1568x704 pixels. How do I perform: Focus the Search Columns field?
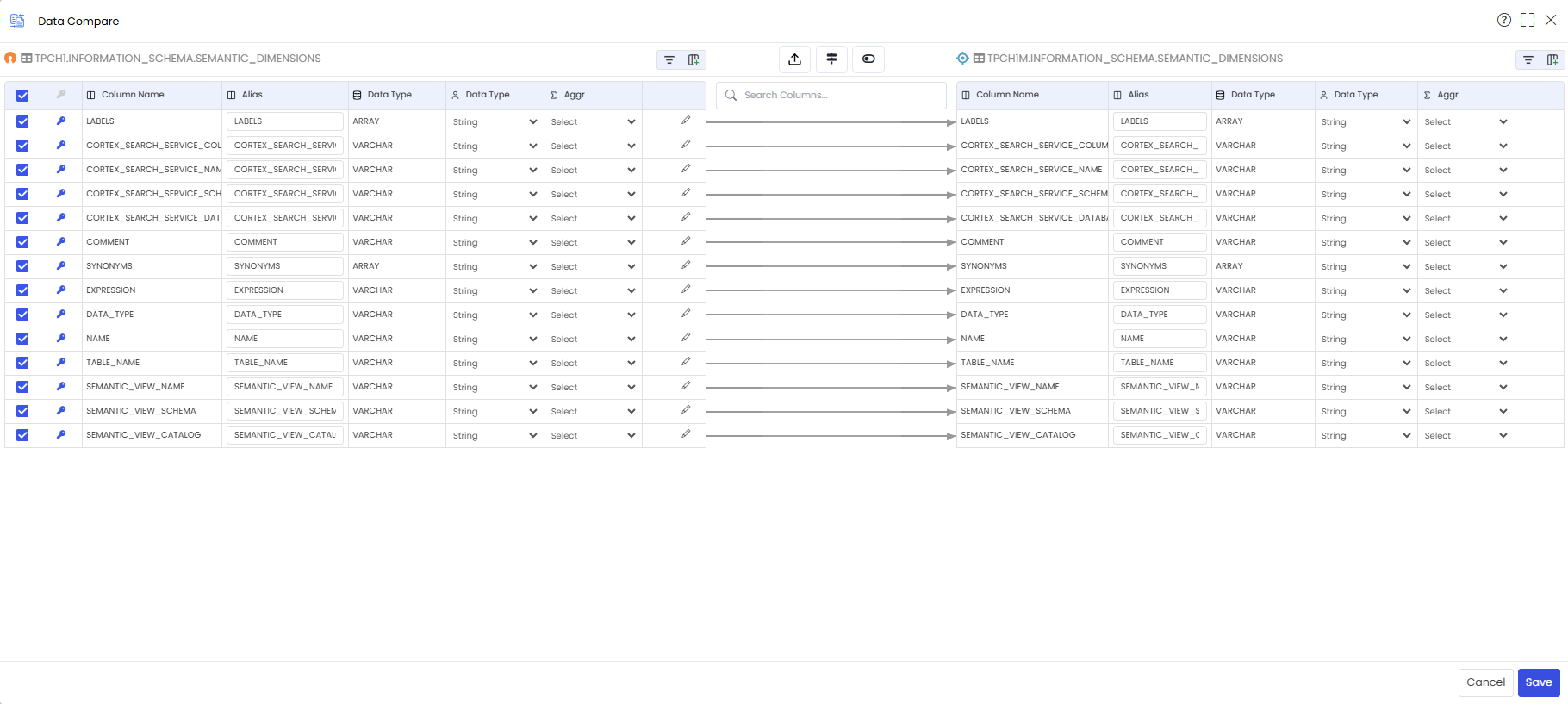tap(831, 95)
